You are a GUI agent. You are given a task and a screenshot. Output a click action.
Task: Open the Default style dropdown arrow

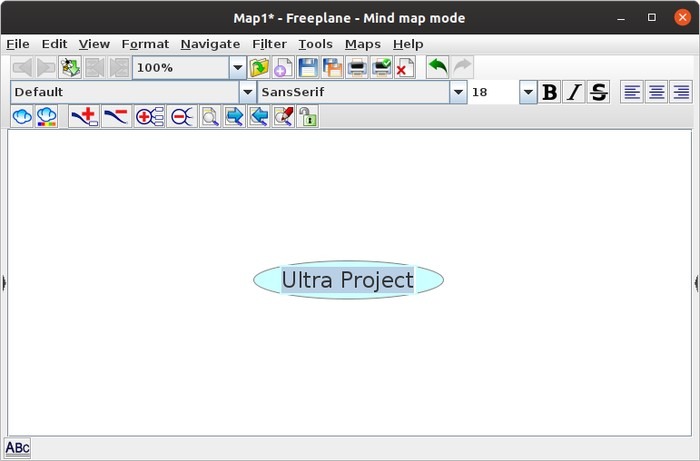point(248,92)
